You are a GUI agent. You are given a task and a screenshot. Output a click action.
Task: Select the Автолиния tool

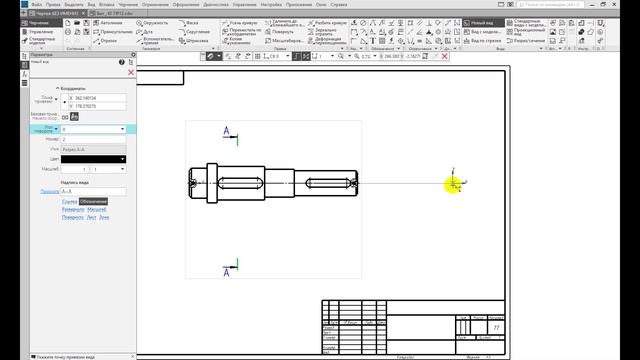tap(108, 23)
